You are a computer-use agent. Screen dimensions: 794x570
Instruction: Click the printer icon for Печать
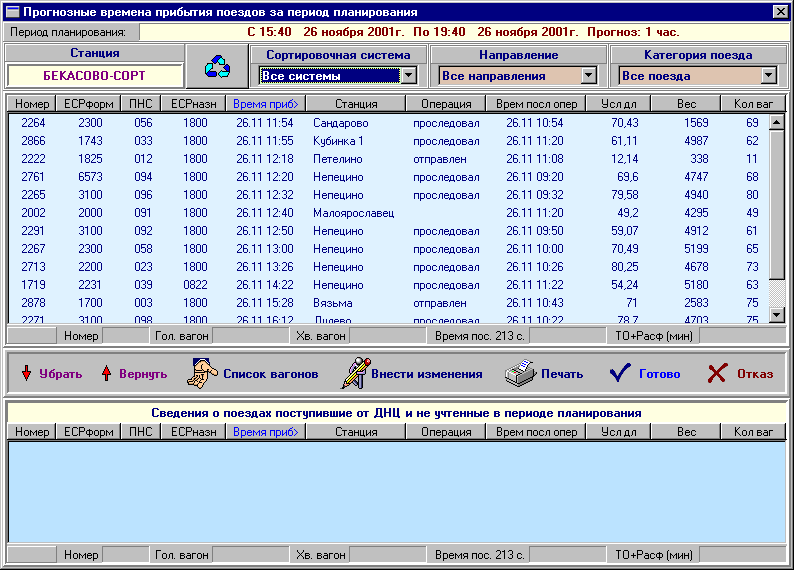click(520, 374)
